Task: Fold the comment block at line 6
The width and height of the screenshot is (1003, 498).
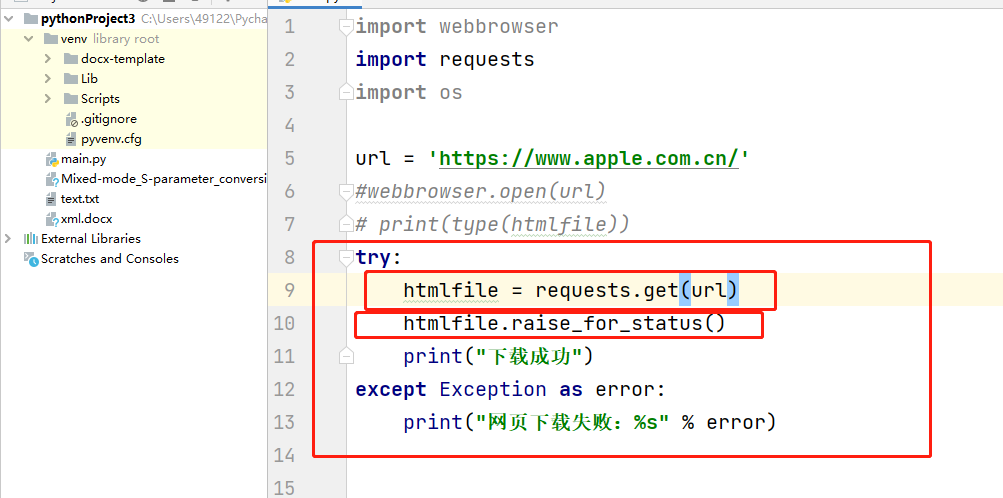Action: pyautogui.click(x=346, y=191)
